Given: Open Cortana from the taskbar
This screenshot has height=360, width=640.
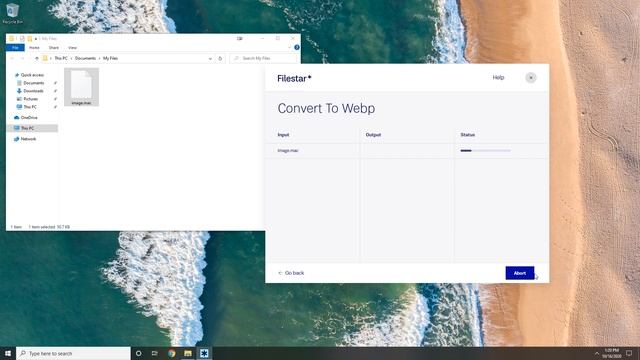Looking at the screenshot, I should [138, 353].
